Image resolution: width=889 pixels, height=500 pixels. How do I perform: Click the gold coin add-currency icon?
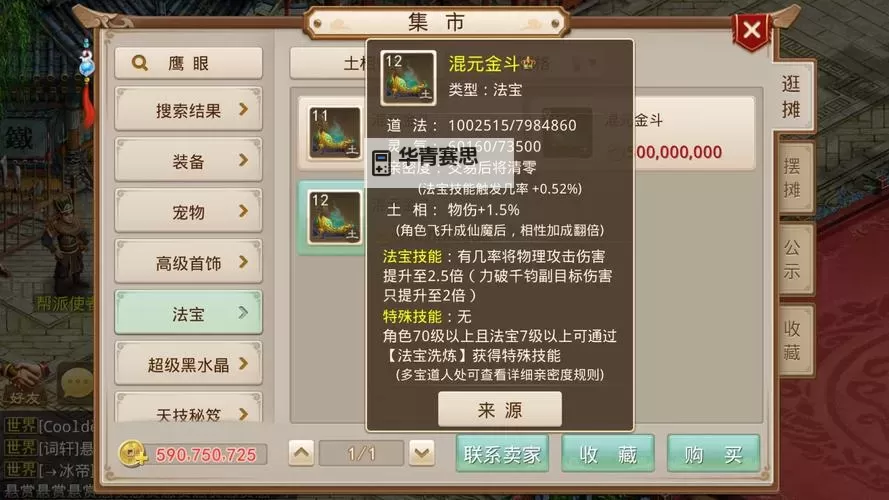pyautogui.click(x=133, y=454)
